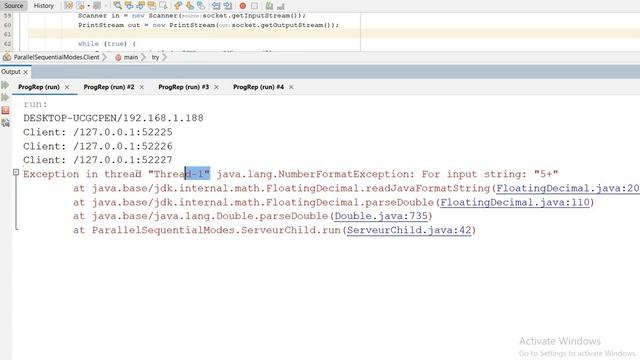Open the ServeurChild.java:42 link
The width and height of the screenshot is (640, 360).
pyautogui.click(x=409, y=230)
